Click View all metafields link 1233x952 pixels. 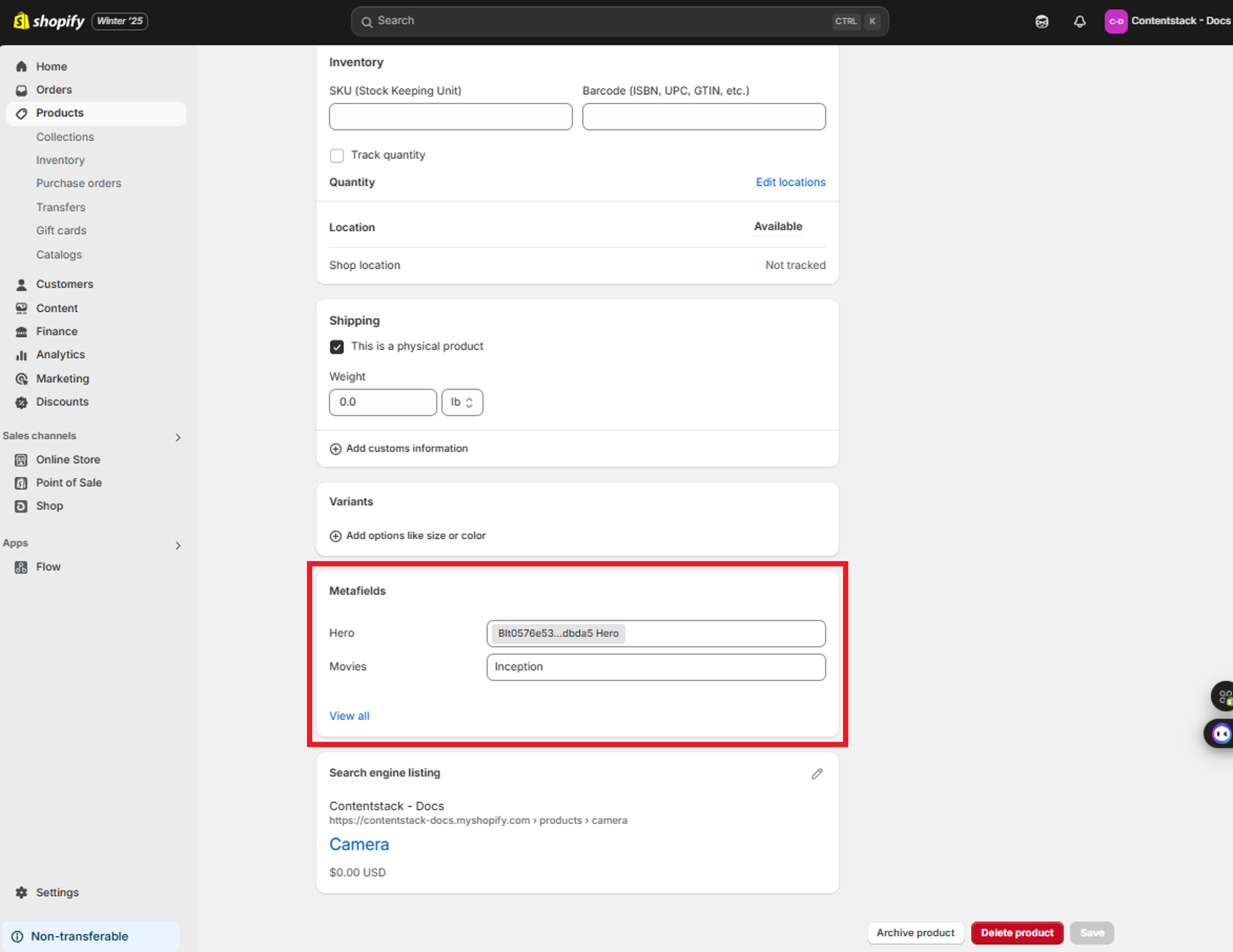tap(349, 716)
